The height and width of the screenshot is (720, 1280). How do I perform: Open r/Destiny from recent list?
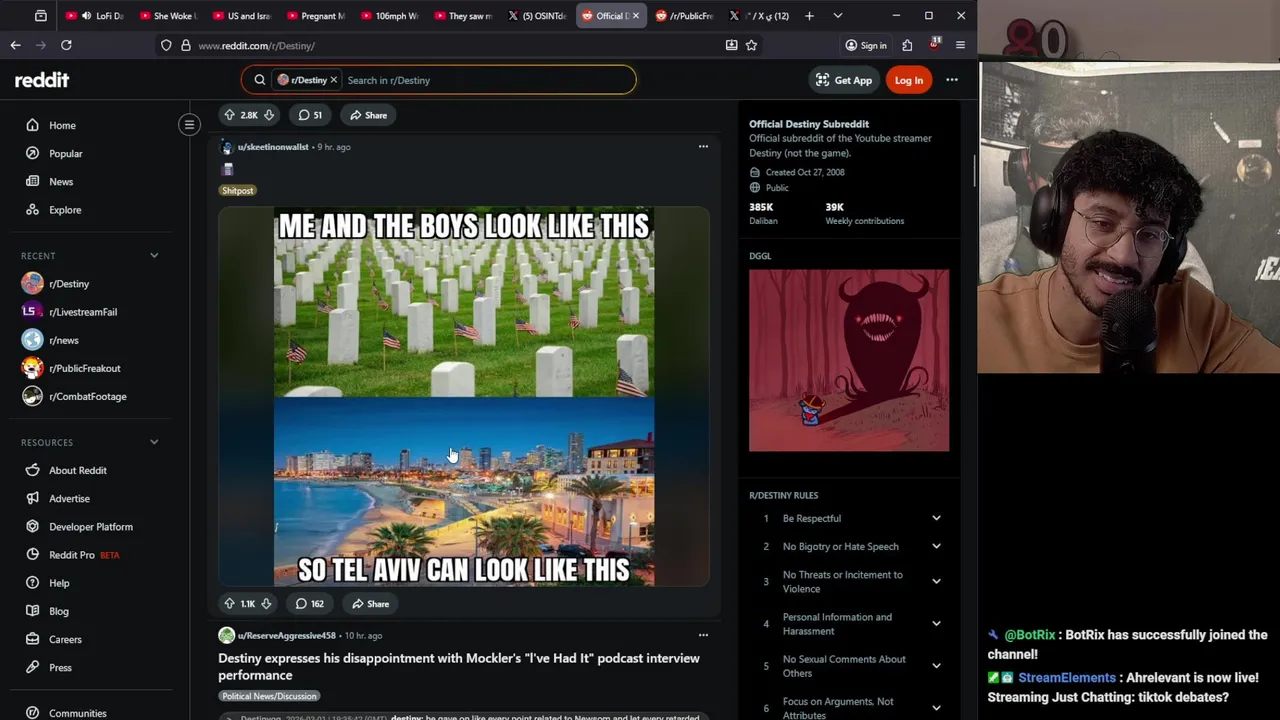[x=69, y=284]
